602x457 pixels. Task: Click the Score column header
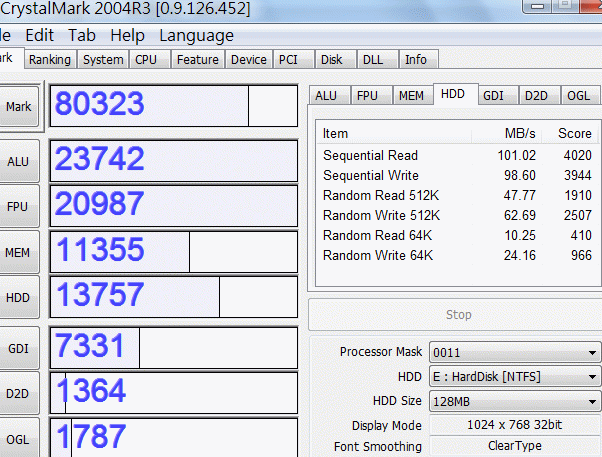pos(570,133)
